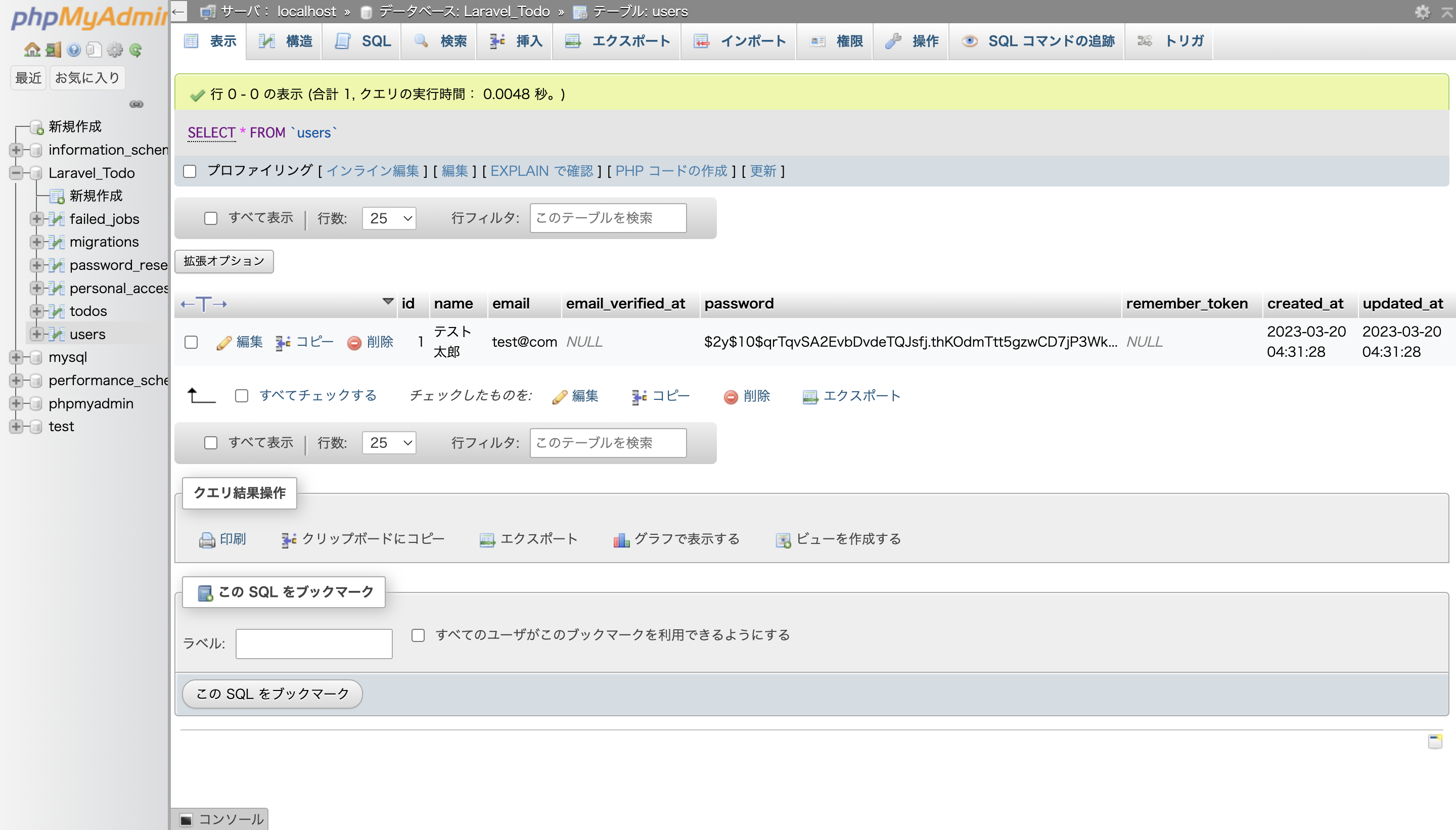Expand the mysql database node
The image size is (1456, 830).
pos(16,357)
